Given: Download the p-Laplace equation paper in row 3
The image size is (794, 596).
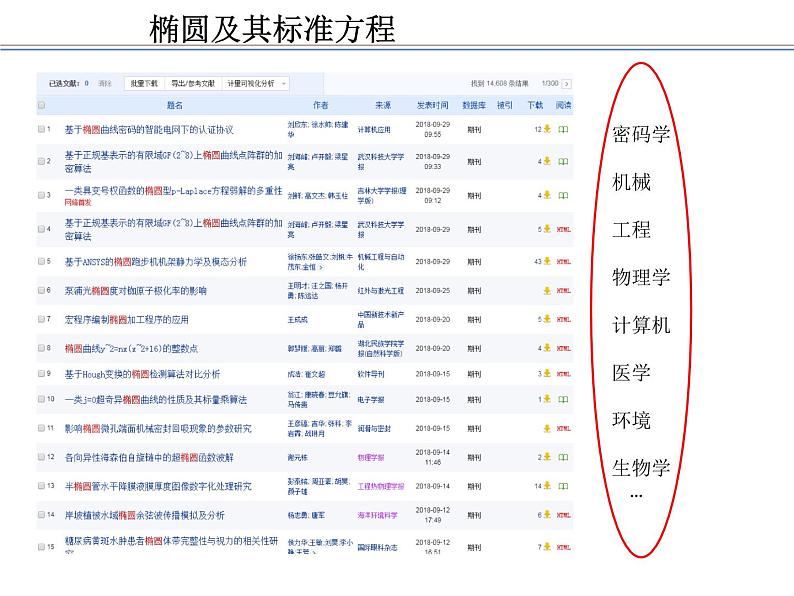Looking at the screenshot, I should (x=547, y=195).
